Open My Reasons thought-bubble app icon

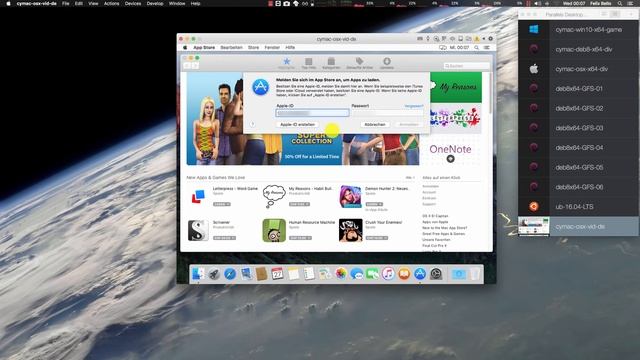click(274, 197)
